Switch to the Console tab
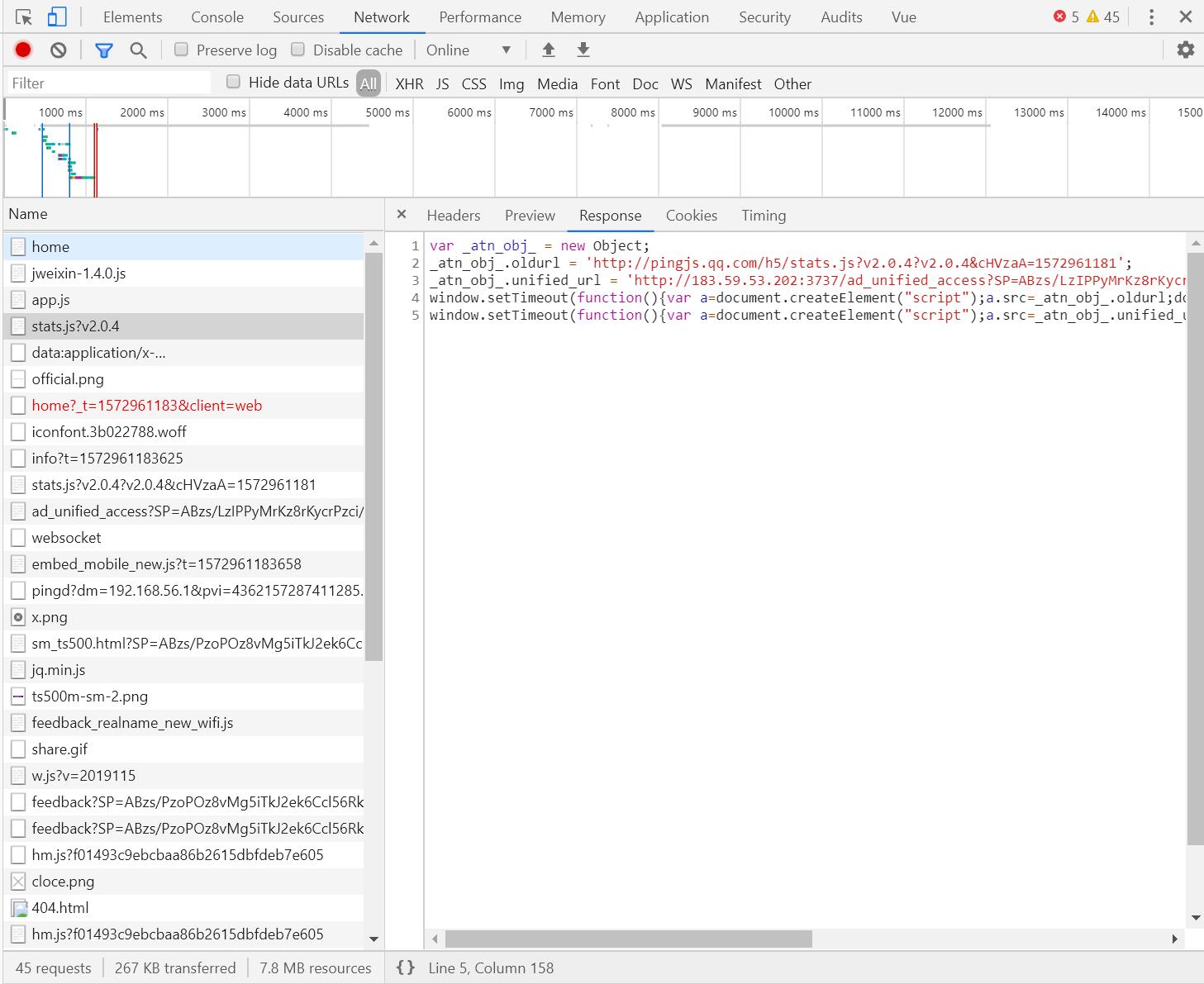 pos(217,17)
